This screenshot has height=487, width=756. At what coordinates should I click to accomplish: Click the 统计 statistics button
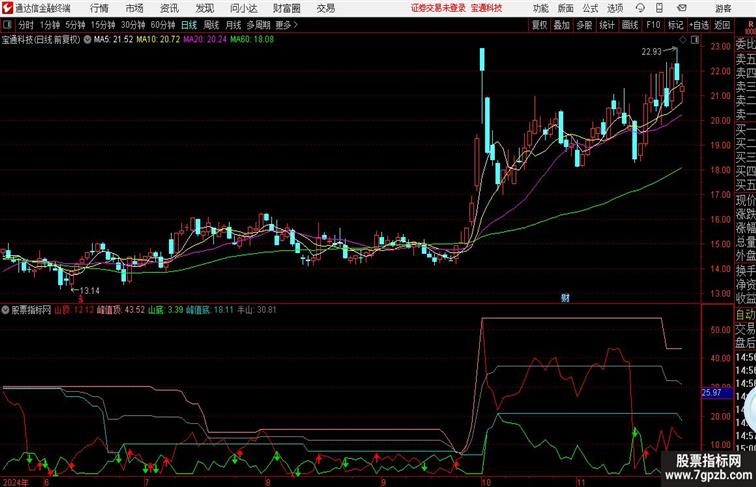[x=607, y=25]
